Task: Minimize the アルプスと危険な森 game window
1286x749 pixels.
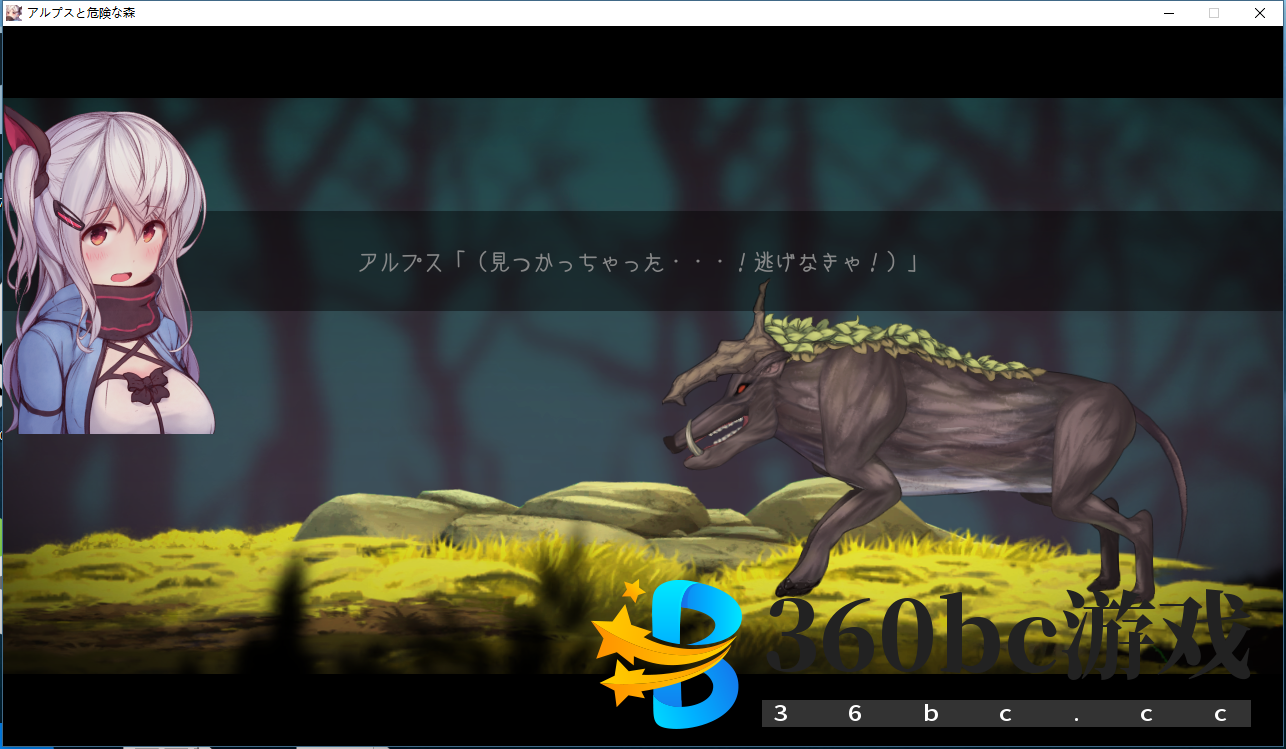Action: 1168,13
